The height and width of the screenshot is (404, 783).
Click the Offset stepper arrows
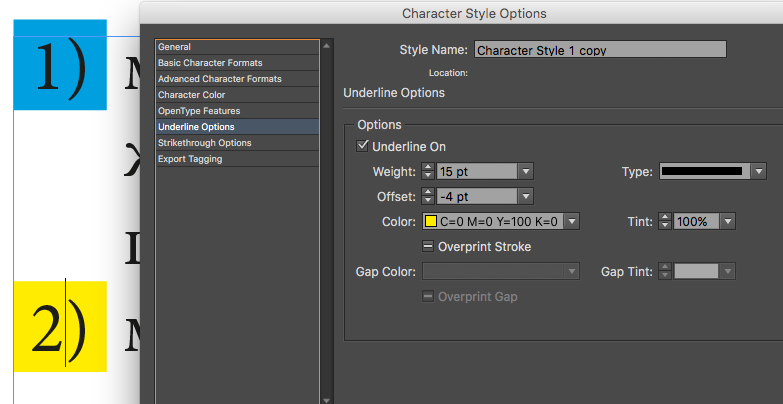pyautogui.click(x=428, y=196)
